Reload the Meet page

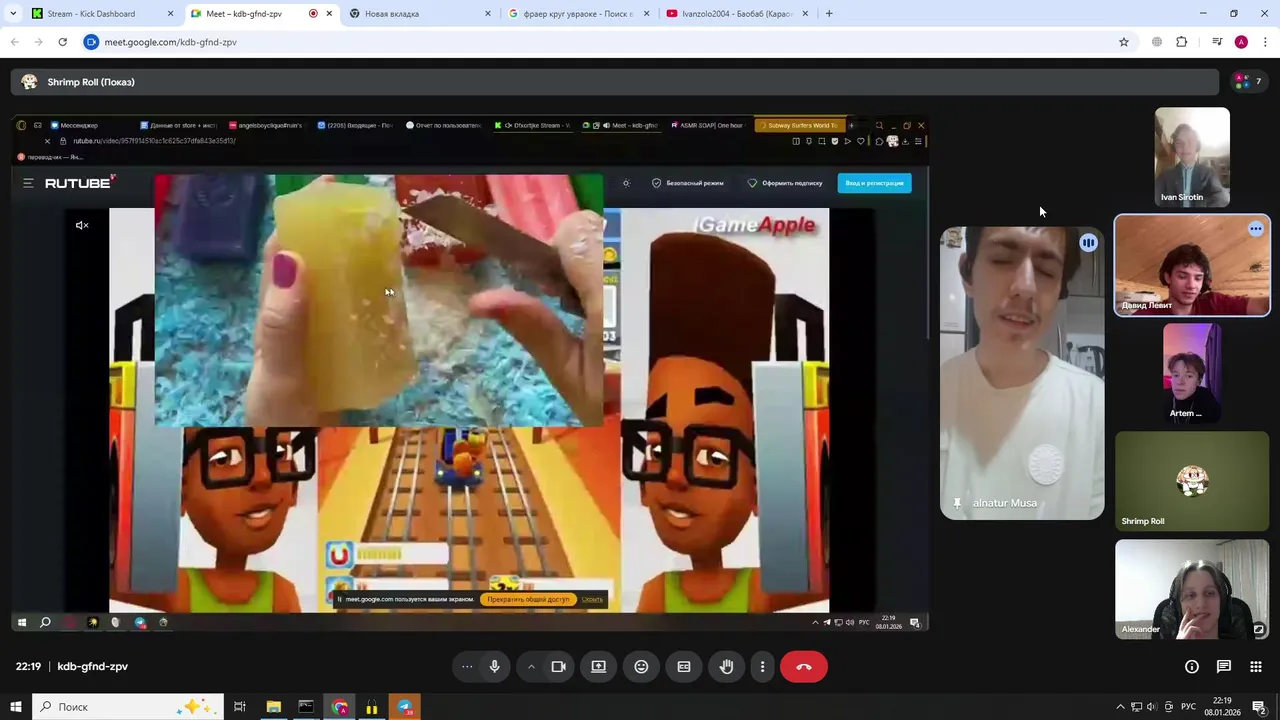click(x=62, y=42)
